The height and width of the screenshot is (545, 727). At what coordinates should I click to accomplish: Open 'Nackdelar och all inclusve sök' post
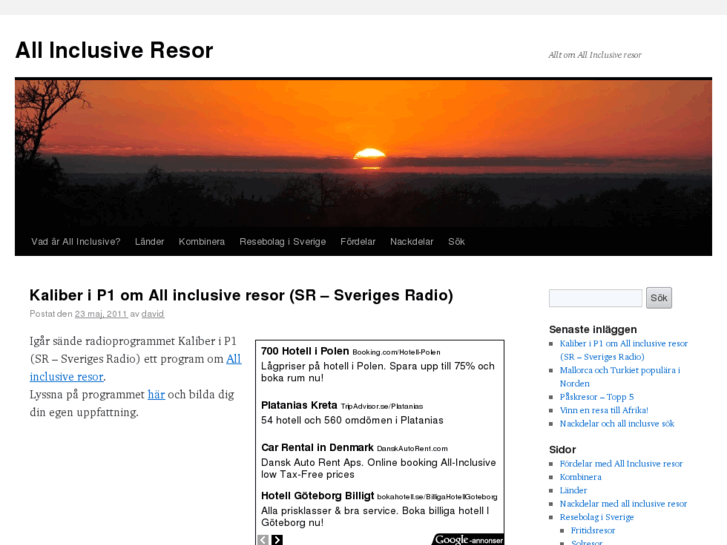click(x=617, y=424)
